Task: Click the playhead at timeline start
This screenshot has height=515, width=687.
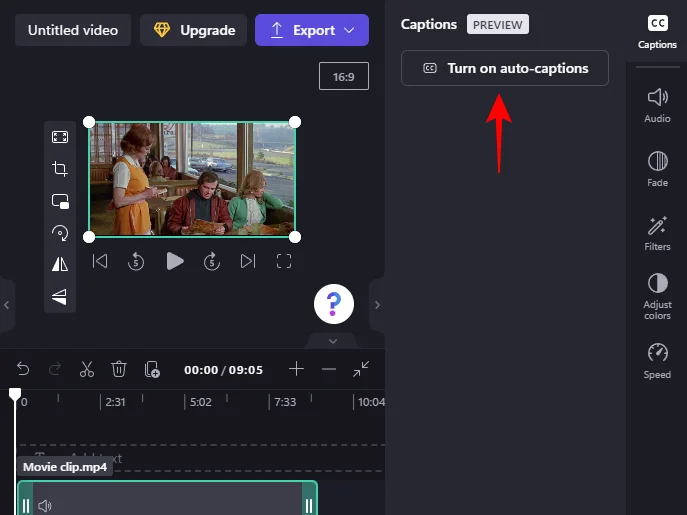Action: click(x=15, y=394)
